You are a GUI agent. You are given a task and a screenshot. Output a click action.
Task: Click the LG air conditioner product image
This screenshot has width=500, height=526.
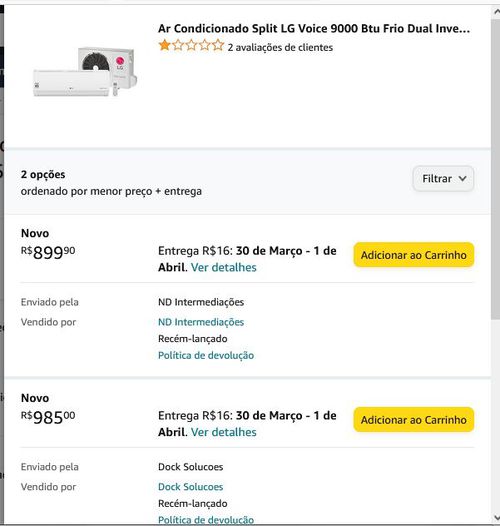pos(85,71)
